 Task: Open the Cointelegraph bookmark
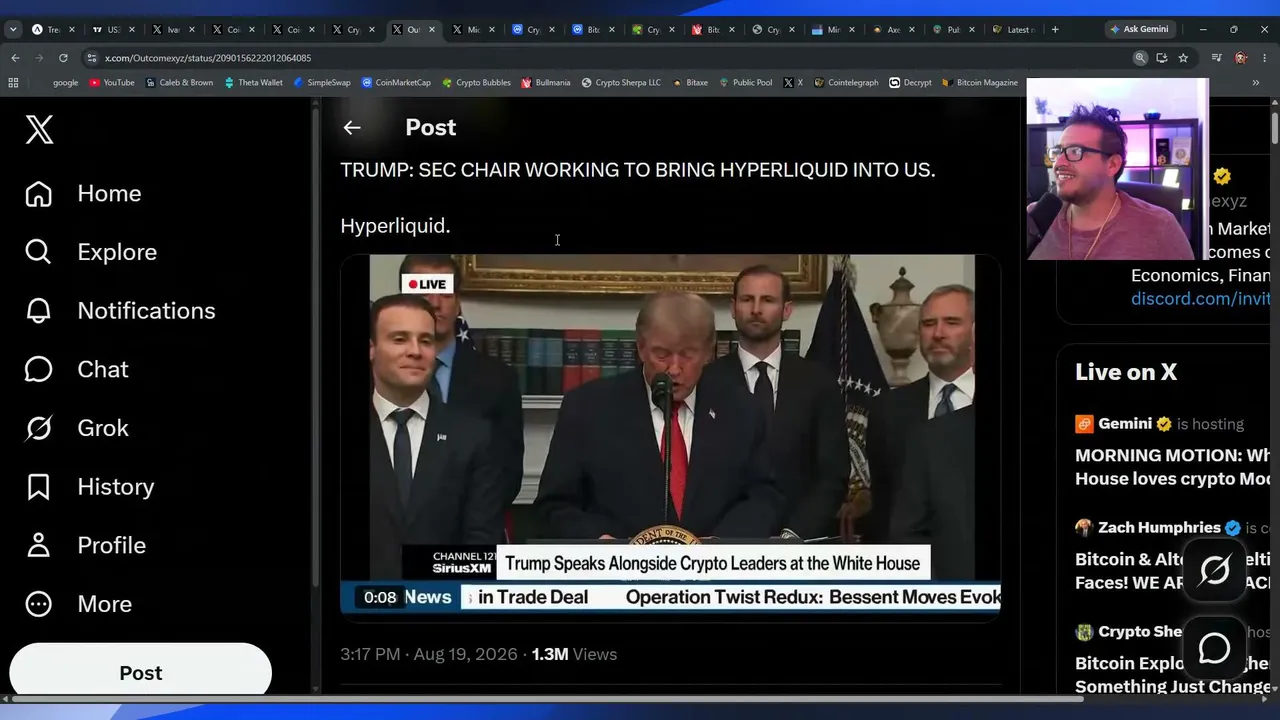click(x=846, y=83)
